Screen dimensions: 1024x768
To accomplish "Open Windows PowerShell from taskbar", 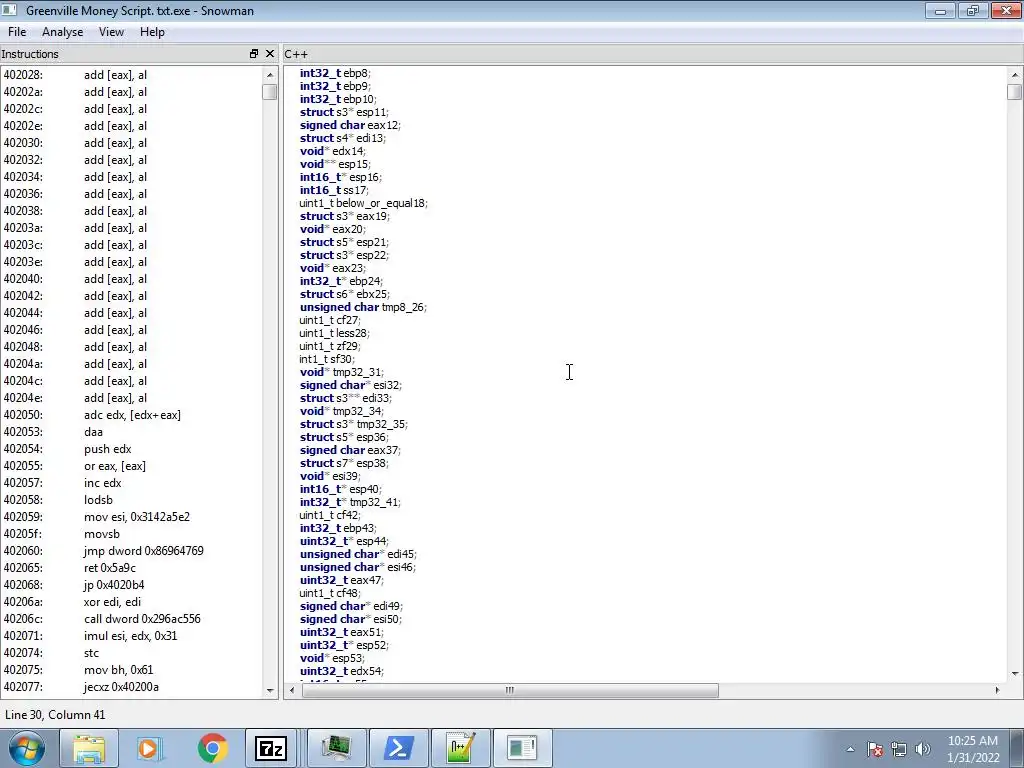I will coord(398,748).
